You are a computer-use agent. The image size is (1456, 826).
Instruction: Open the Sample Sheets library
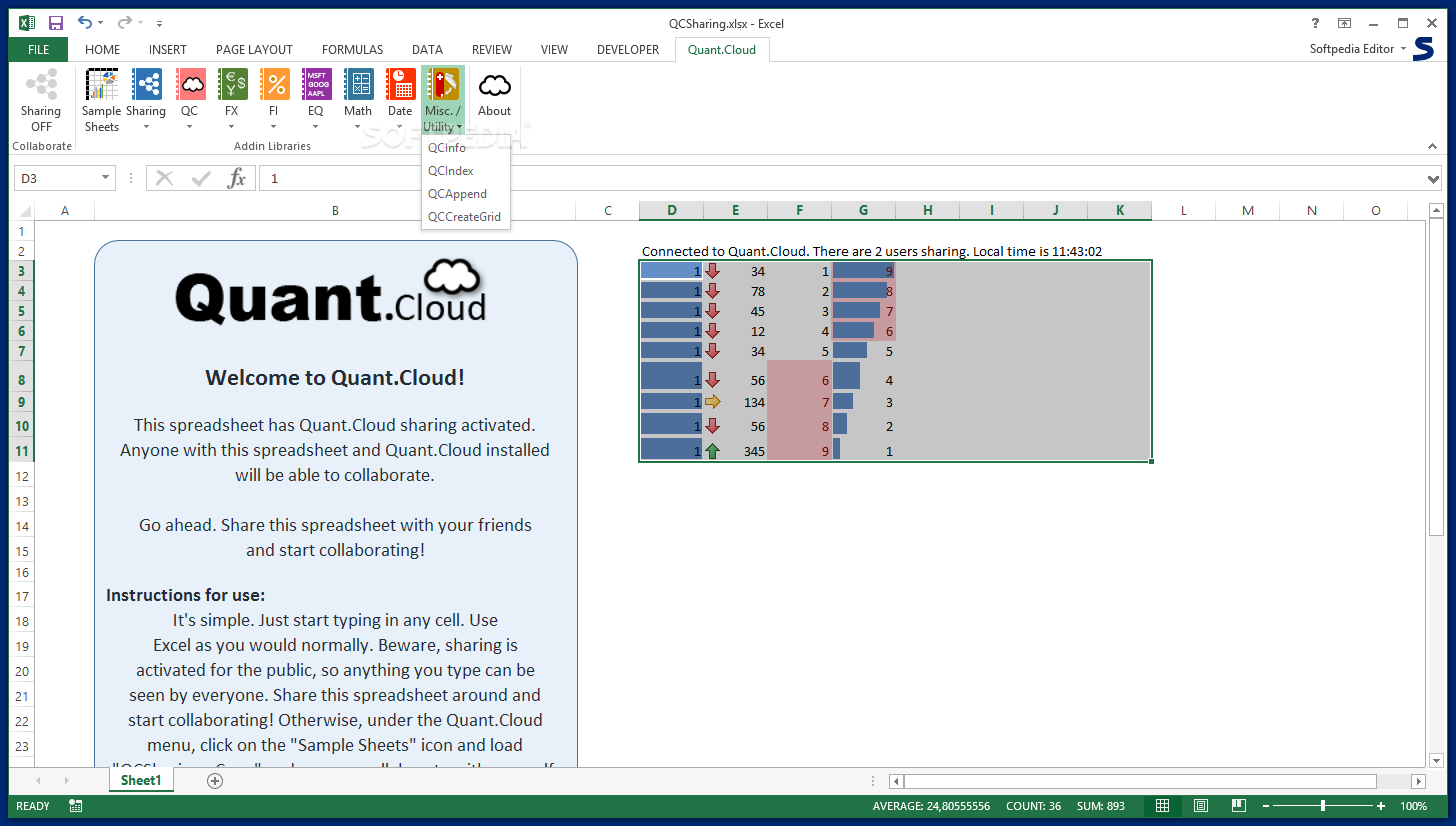101,101
